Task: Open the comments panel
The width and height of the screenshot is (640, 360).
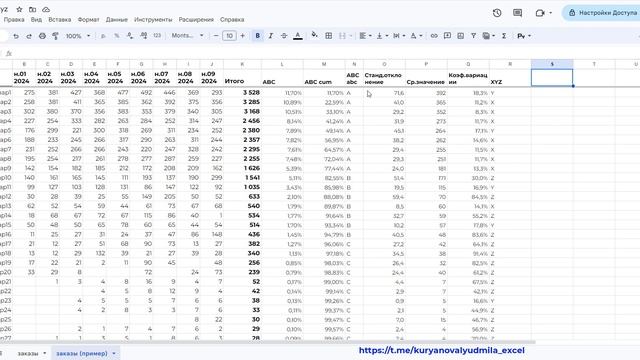Action: (518, 13)
